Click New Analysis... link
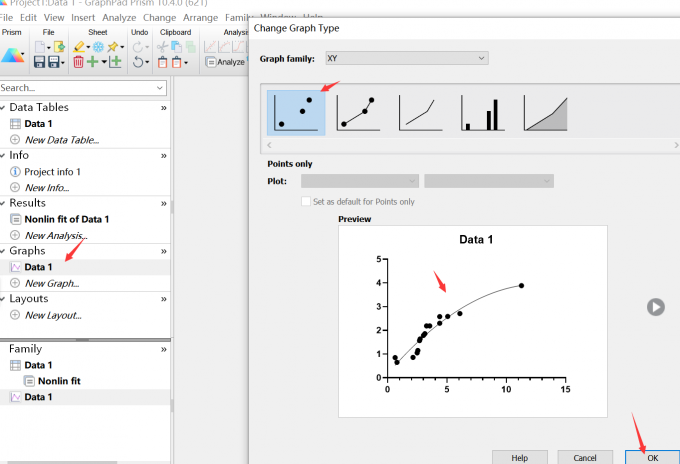The height and width of the screenshot is (464, 680). coord(56,235)
